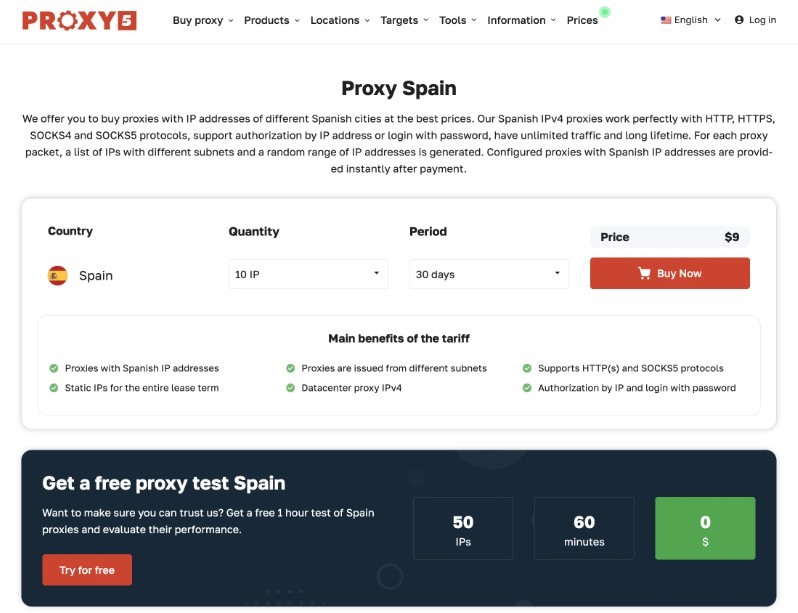Click the Get a free proxy test Spain heading
This screenshot has width=798, height=613.
(164, 483)
